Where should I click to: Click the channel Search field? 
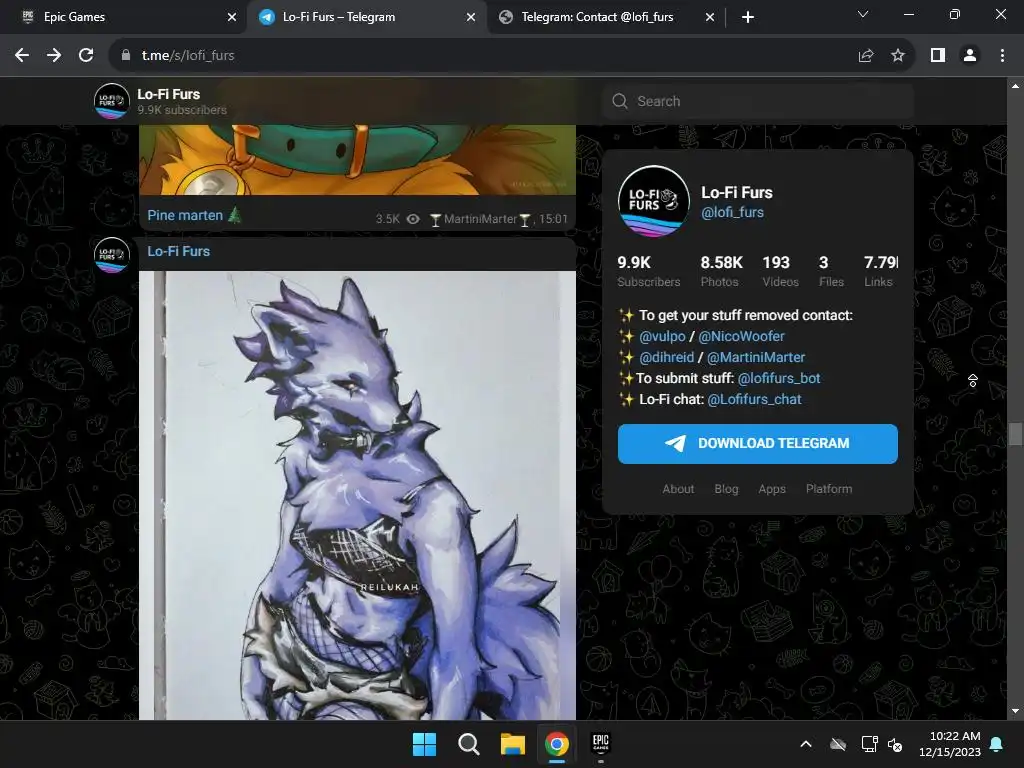pos(758,101)
